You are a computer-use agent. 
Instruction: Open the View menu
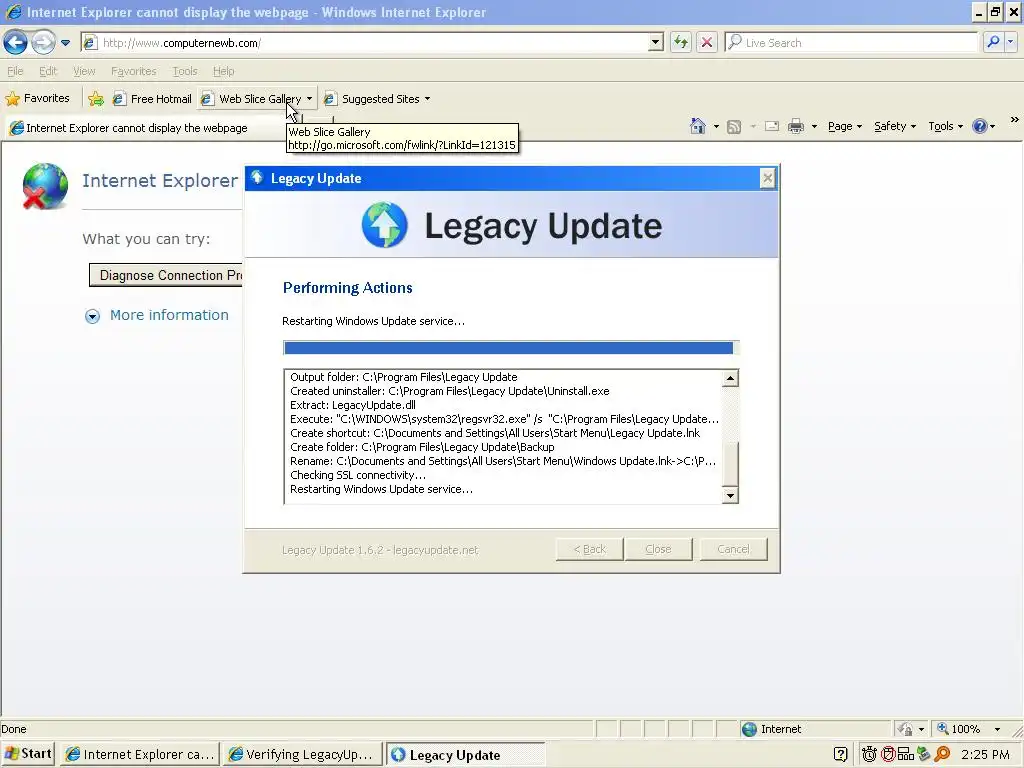84,71
